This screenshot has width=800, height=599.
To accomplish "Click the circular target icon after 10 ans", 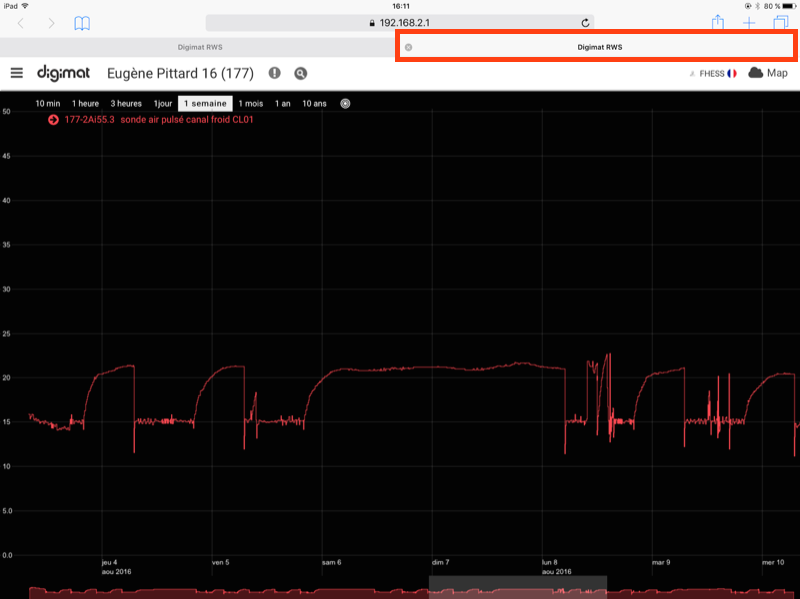I will [345, 104].
